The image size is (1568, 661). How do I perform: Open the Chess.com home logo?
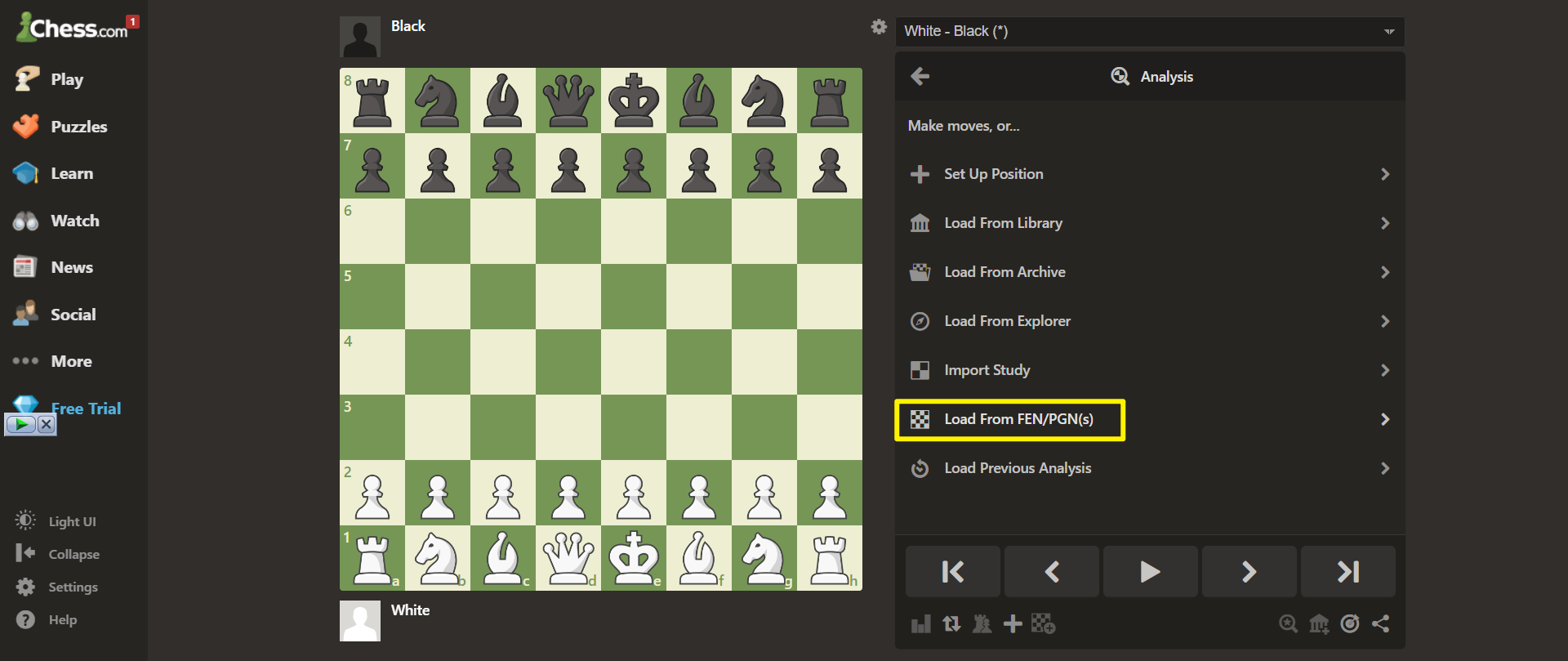[x=72, y=28]
